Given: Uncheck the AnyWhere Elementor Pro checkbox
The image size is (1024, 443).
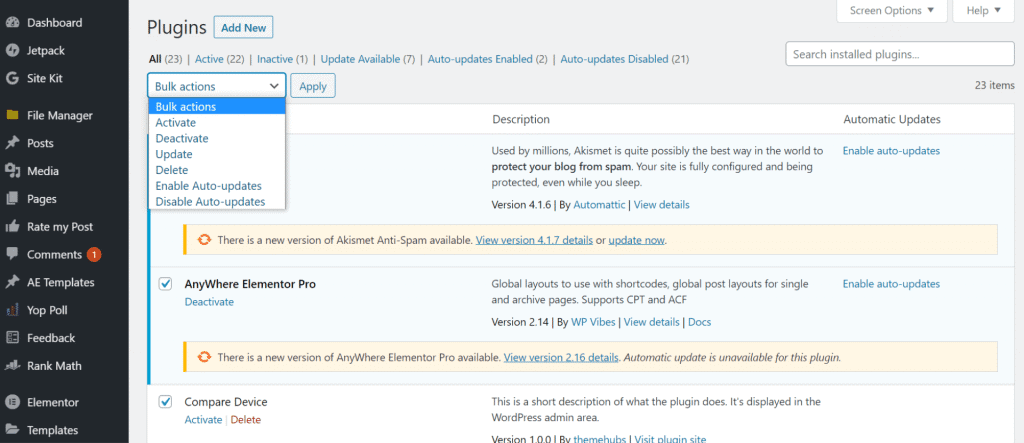Looking at the screenshot, I should pyautogui.click(x=165, y=284).
